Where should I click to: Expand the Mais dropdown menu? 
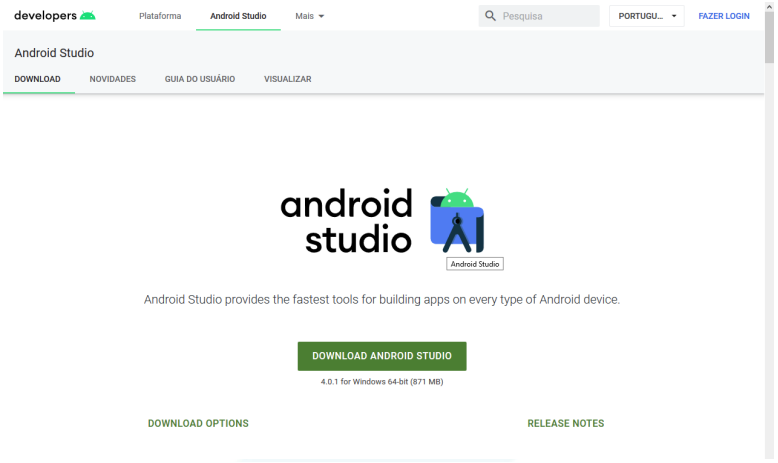310,16
